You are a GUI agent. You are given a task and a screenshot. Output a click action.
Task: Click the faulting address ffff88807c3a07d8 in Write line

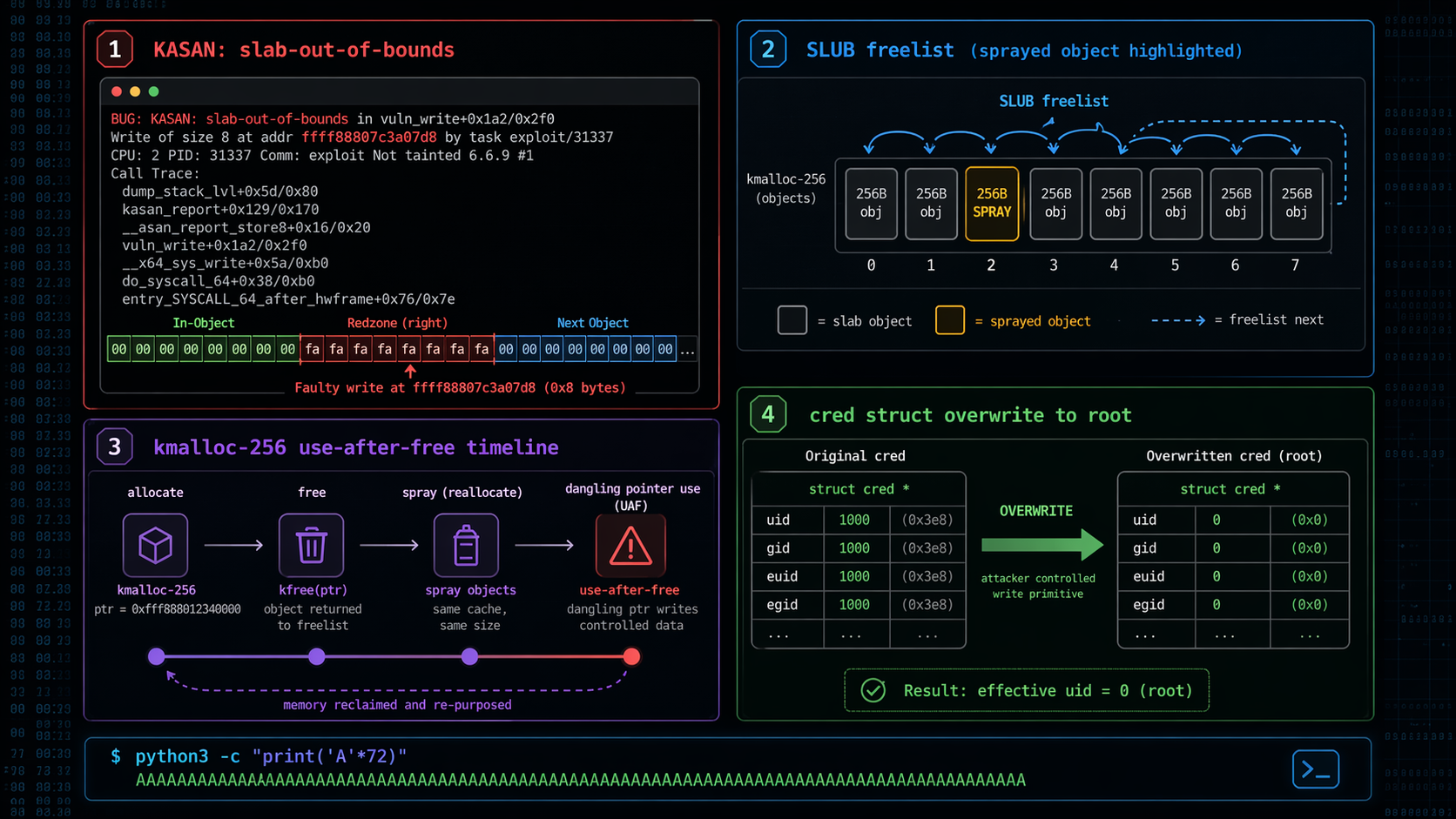click(369, 138)
